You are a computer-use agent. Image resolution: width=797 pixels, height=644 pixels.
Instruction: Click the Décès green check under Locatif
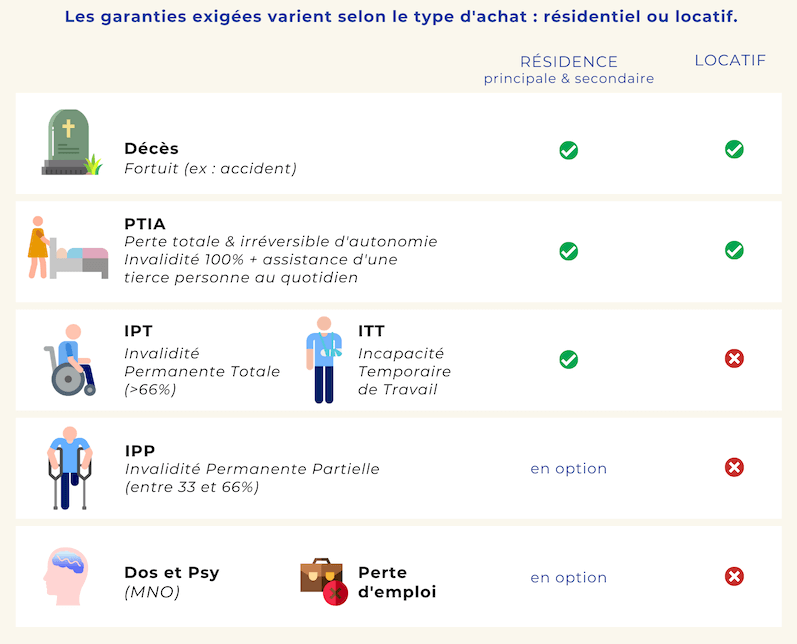click(734, 149)
